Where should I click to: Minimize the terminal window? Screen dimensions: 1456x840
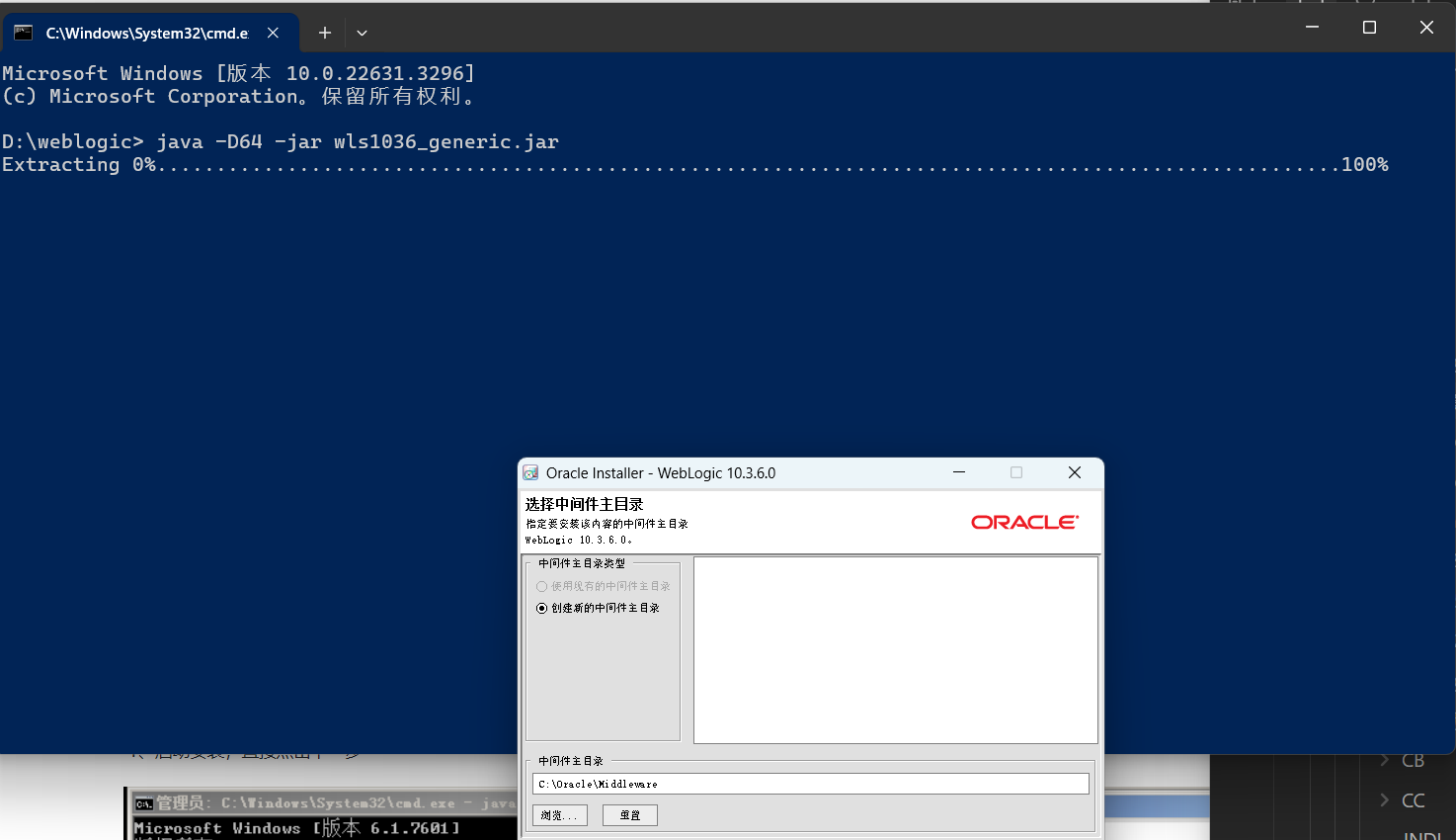(1313, 27)
